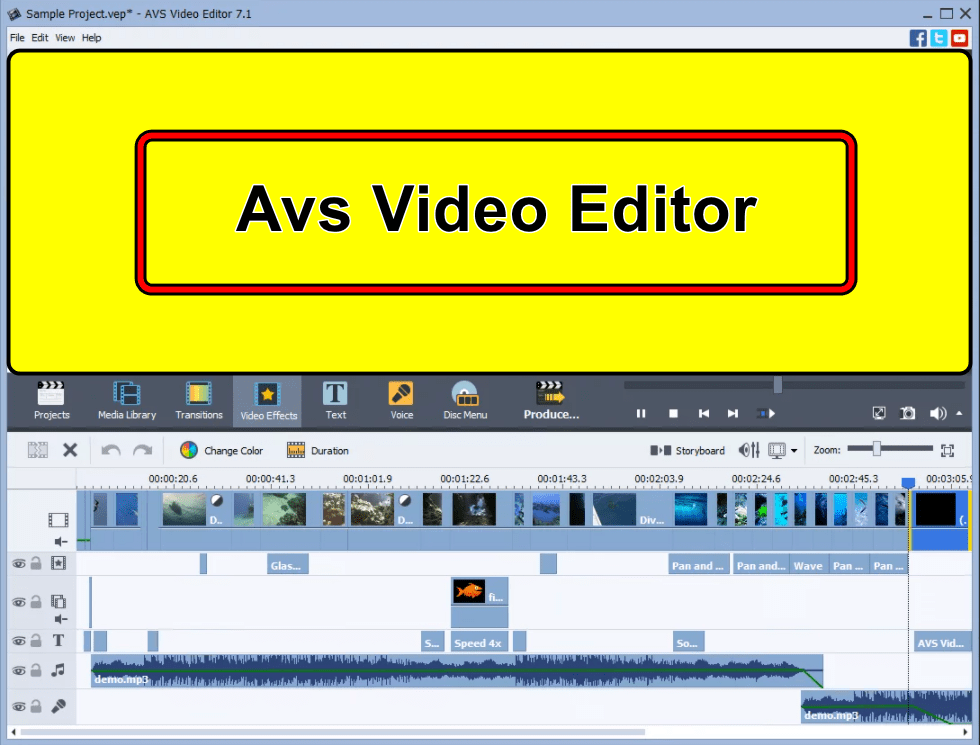Click the zoom-to-fit timeline icon
This screenshot has width=980, height=745.
point(947,450)
